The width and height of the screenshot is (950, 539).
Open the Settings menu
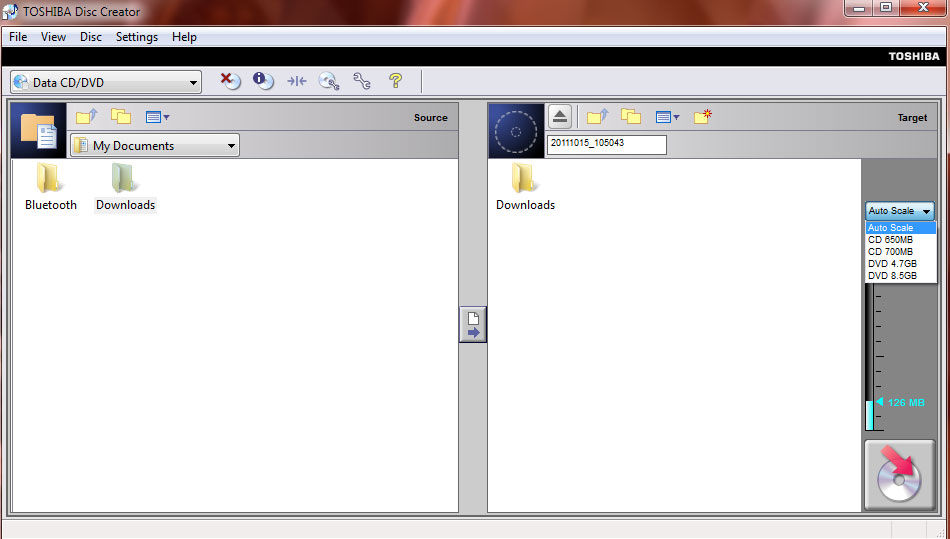(137, 37)
